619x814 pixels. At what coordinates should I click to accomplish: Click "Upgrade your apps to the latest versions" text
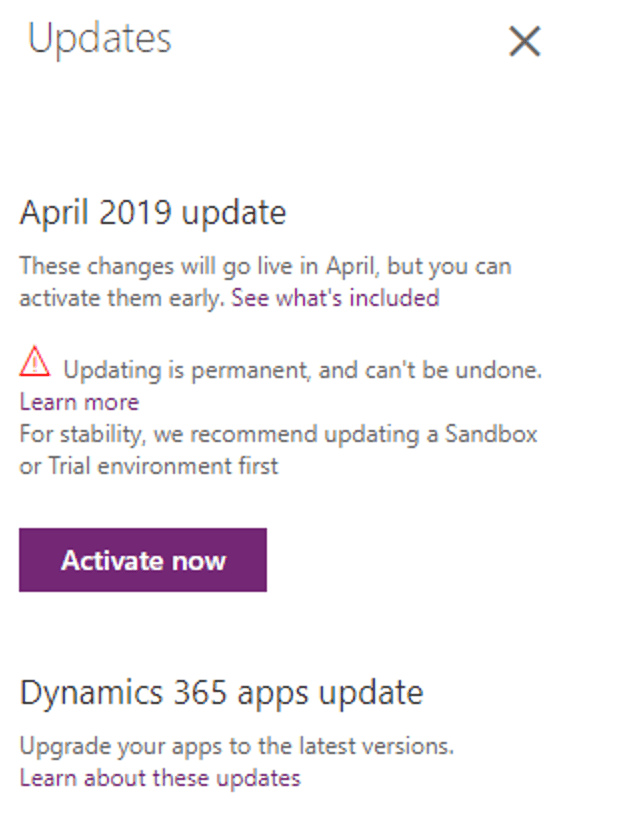pos(237,747)
